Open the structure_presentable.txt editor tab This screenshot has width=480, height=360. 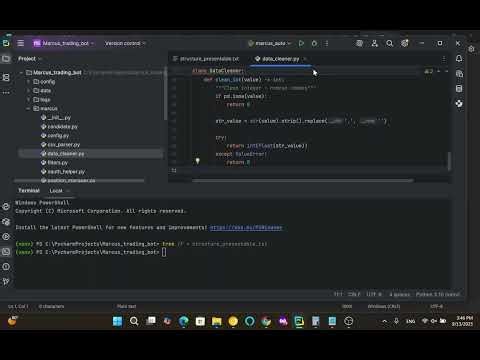pos(206,59)
